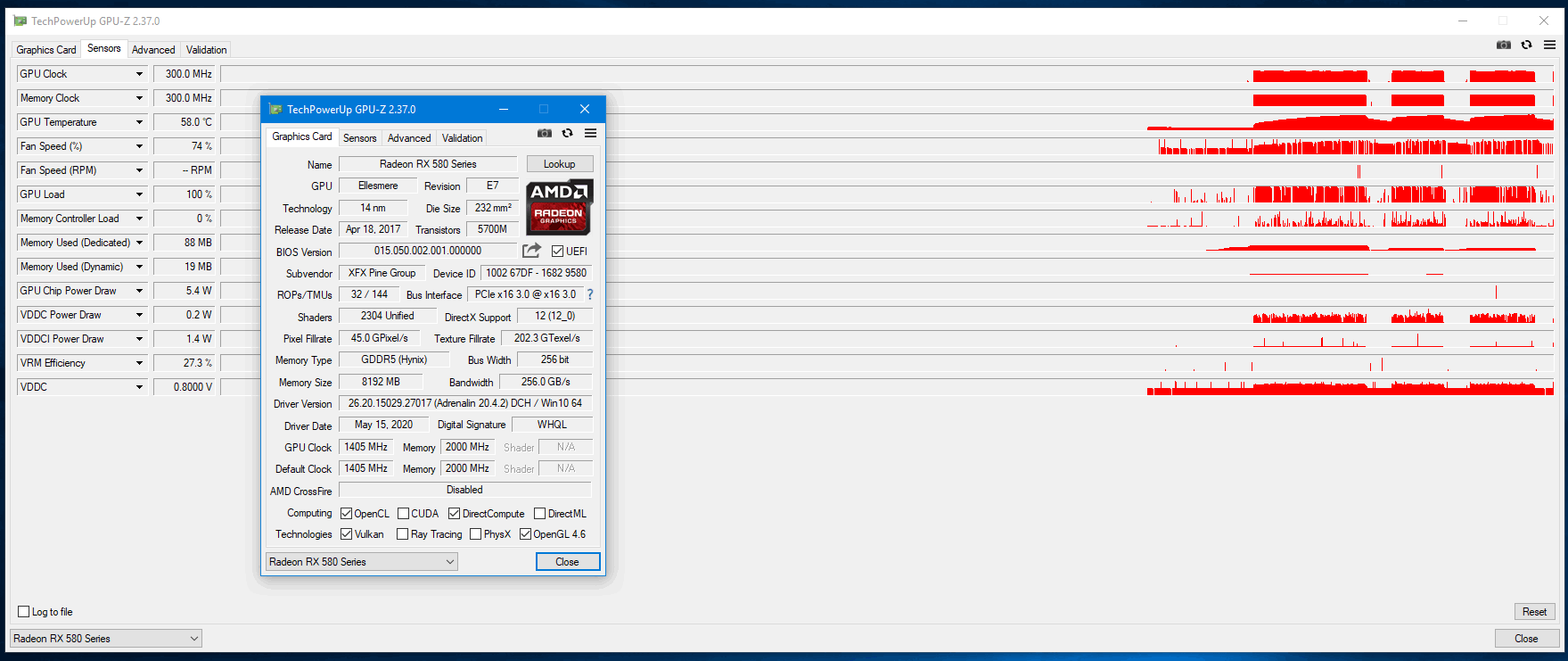
Task: Click the GPU Temperature history graph
Action: point(887,122)
